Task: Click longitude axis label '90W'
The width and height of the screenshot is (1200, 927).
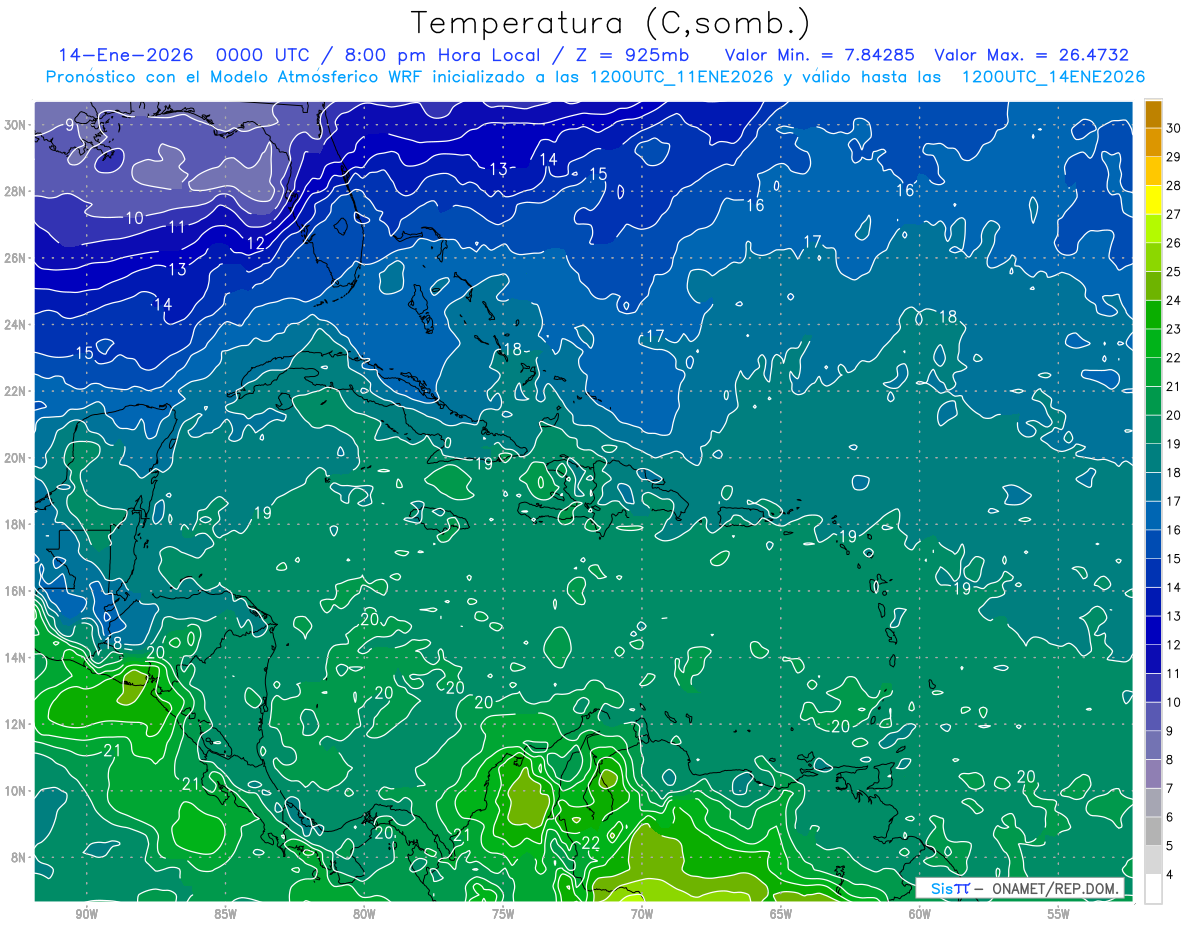Action: pos(86,914)
